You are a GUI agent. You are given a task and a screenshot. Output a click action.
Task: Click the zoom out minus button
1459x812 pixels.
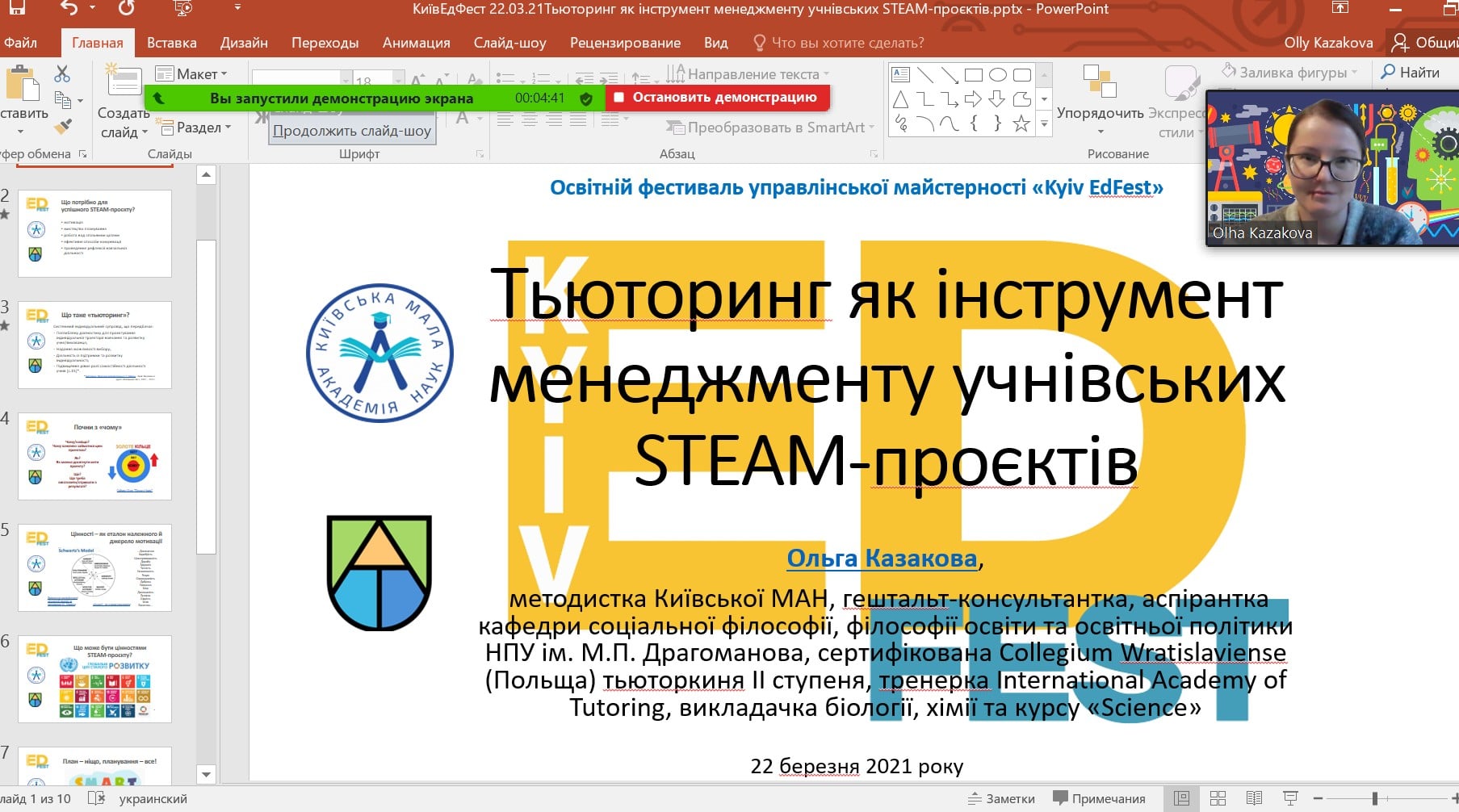tap(1318, 798)
